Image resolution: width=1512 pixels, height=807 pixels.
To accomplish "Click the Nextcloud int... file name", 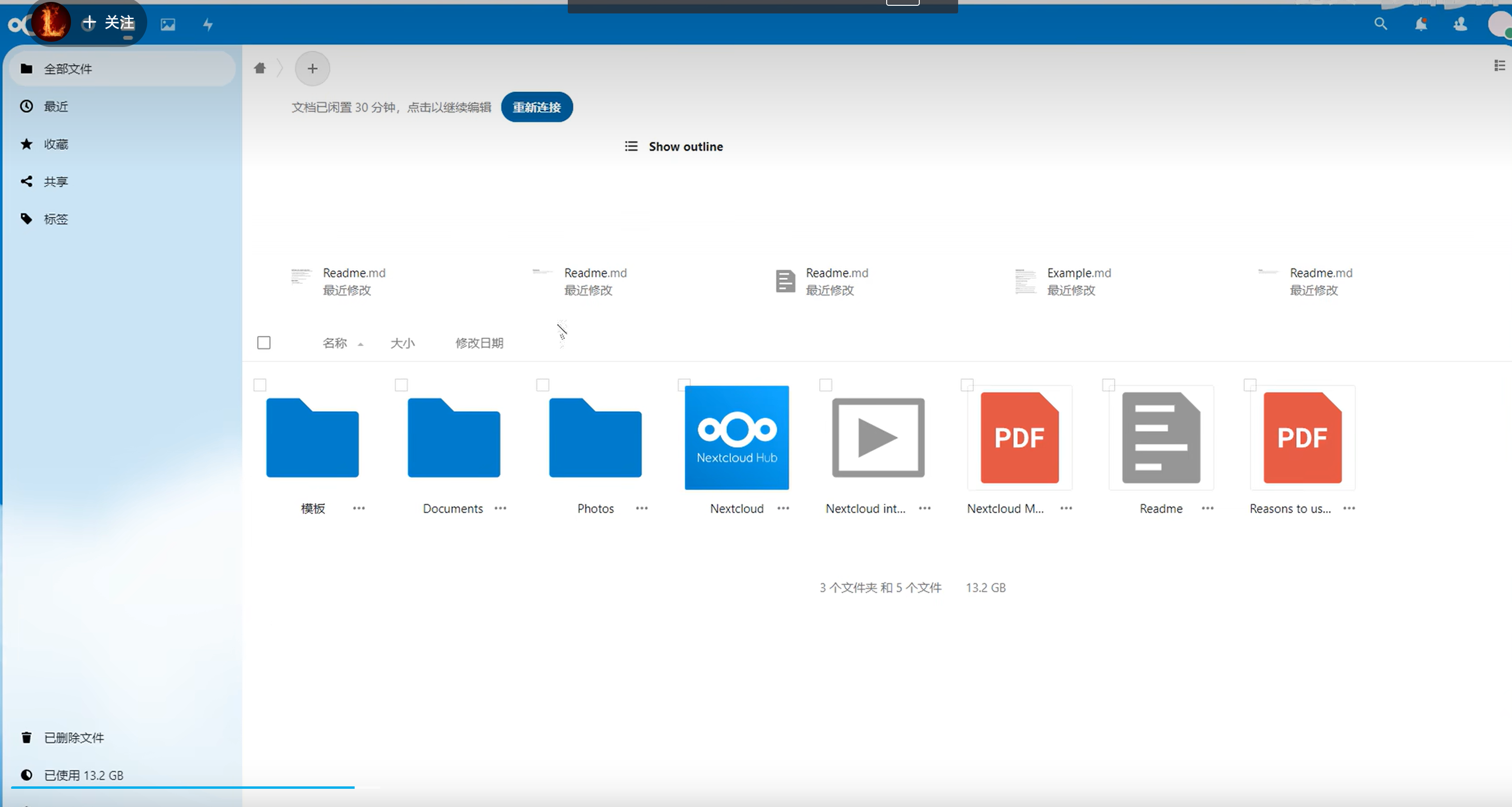I will pyautogui.click(x=865, y=508).
